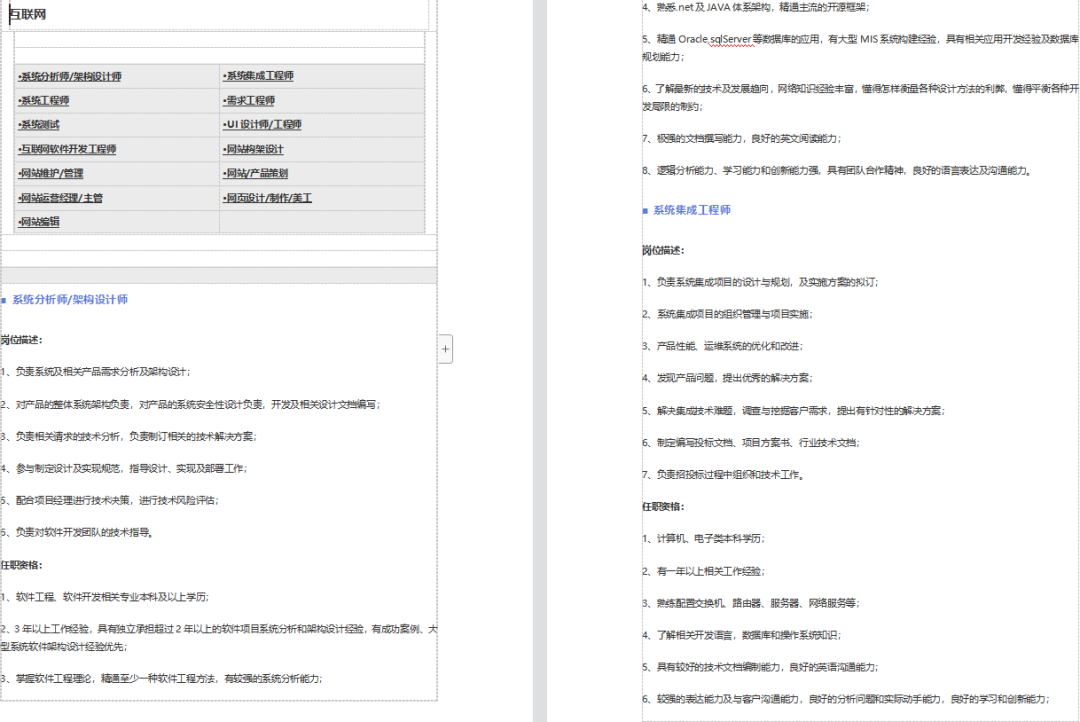Click the plus button beside the left page

(446, 349)
